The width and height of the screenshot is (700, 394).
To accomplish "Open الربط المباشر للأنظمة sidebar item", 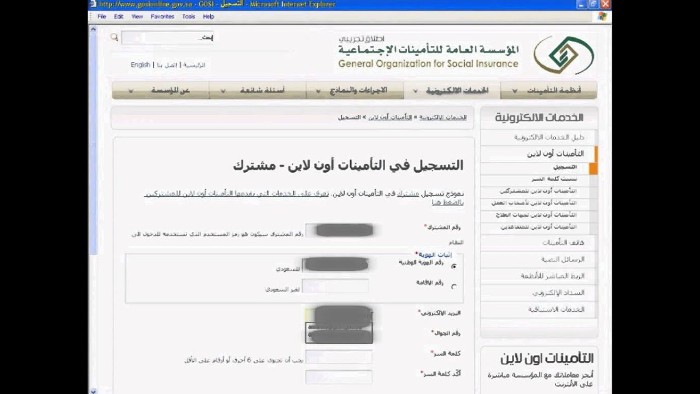I will pyautogui.click(x=552, y=276).
